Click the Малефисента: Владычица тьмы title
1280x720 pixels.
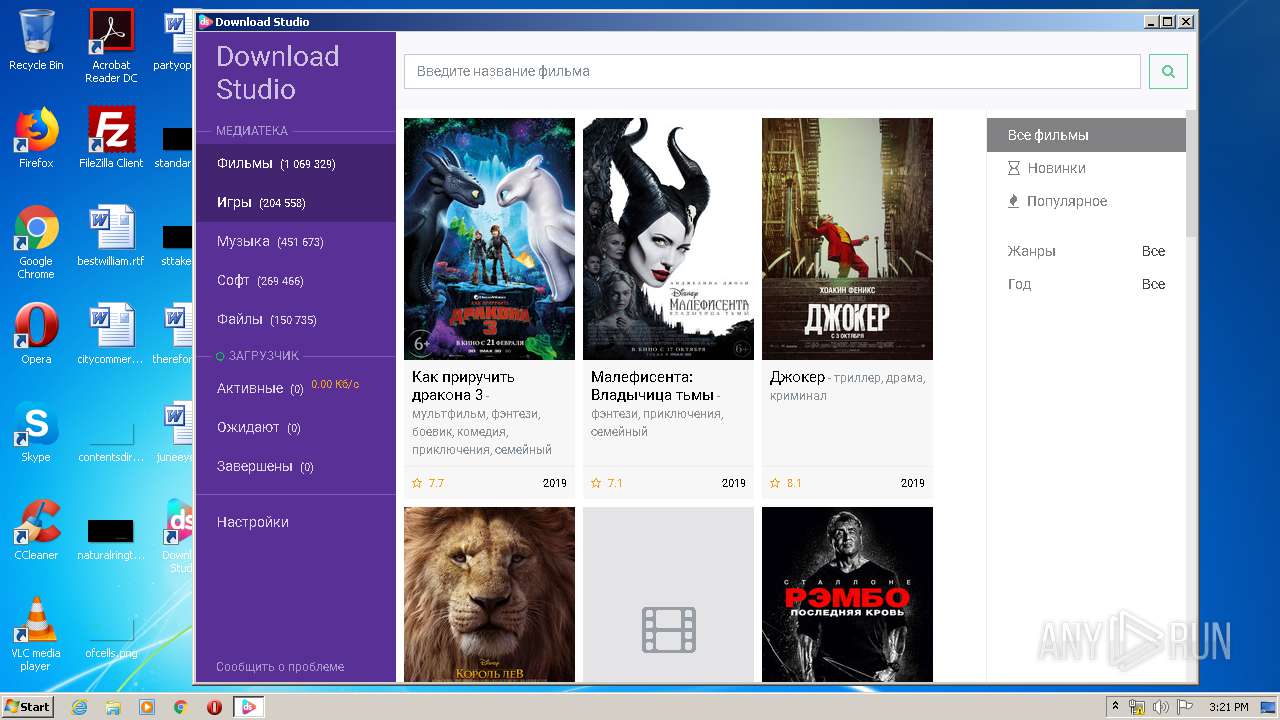click(652, 385)
